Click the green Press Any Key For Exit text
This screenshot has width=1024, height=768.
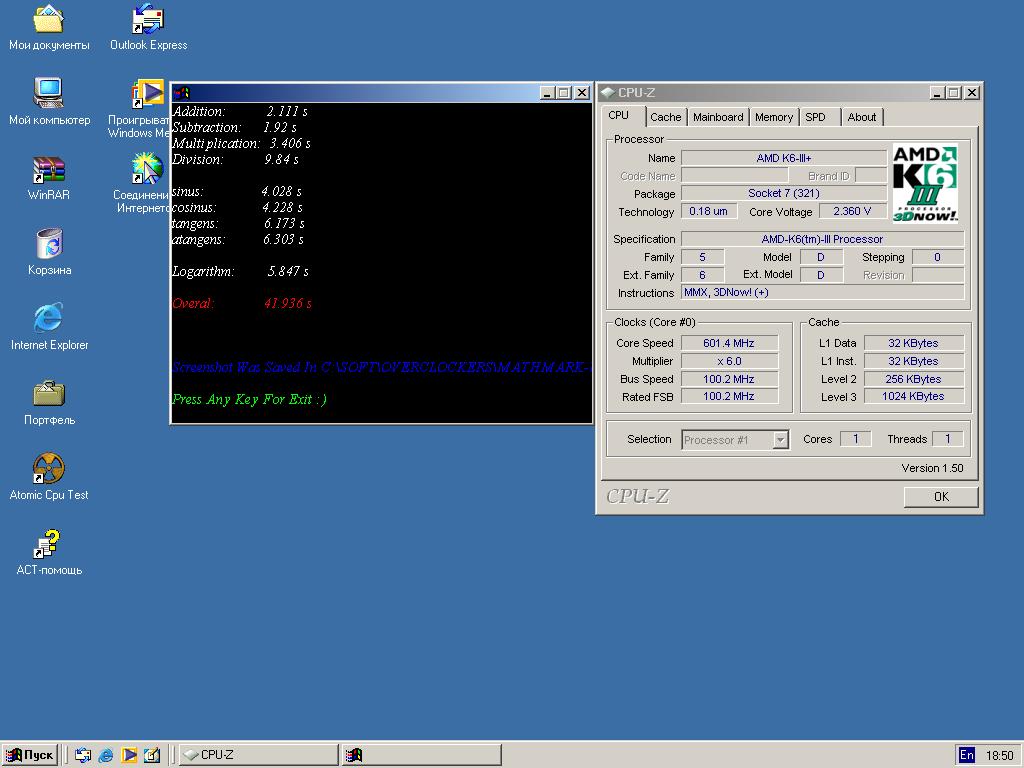249,399
